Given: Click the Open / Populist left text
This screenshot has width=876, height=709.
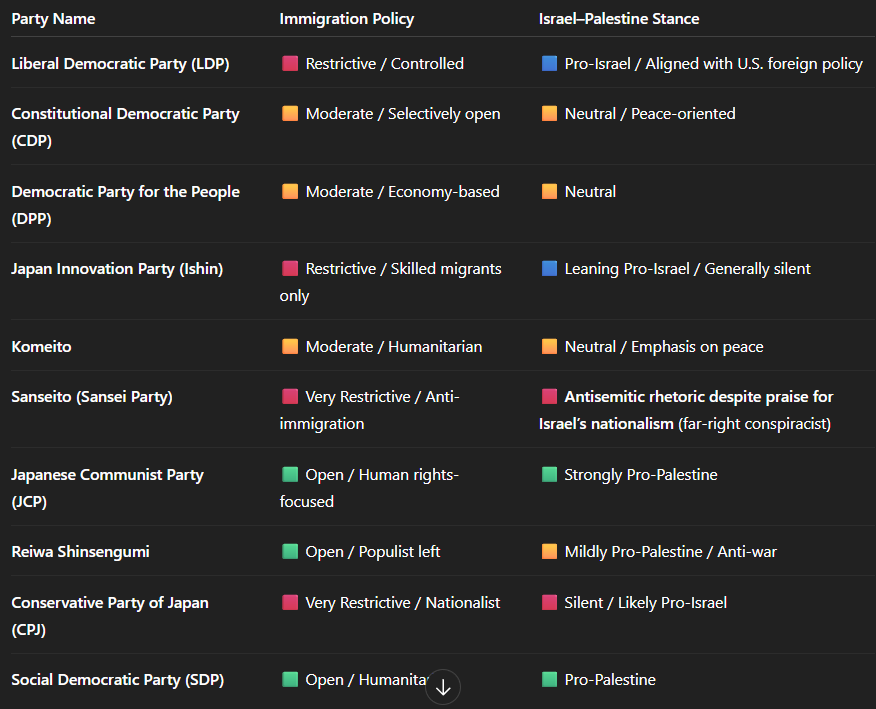Looking at the screenshot, I should coord(373,552).
